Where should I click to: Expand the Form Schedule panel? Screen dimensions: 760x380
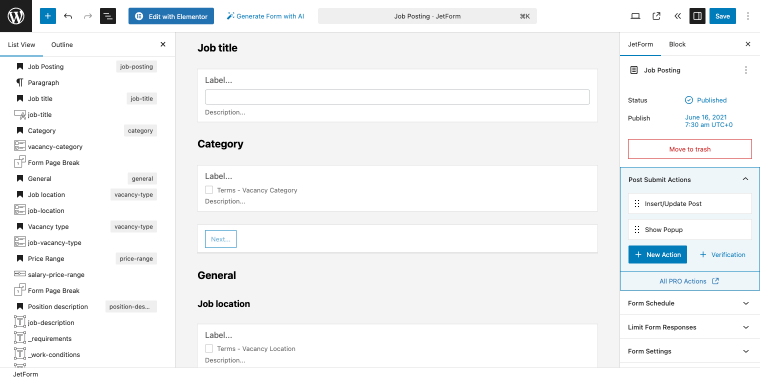[689, 303]
